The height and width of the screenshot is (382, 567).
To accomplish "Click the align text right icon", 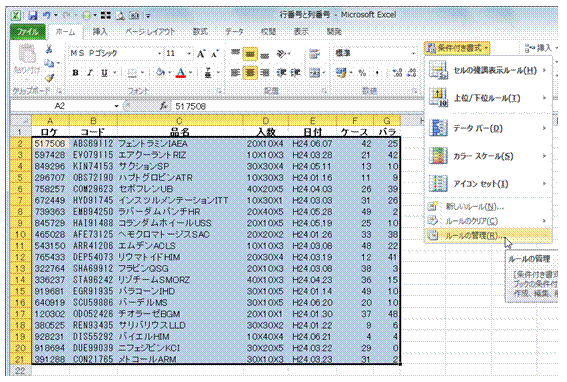I will click(265, 73).
